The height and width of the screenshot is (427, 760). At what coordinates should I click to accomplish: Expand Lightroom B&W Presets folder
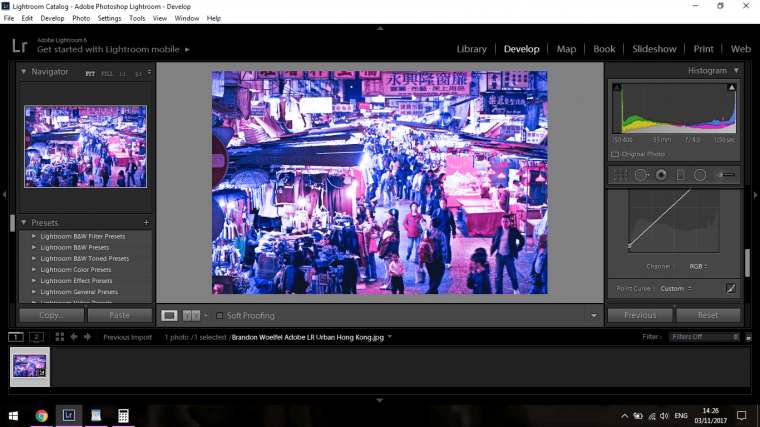coord(34,247)
